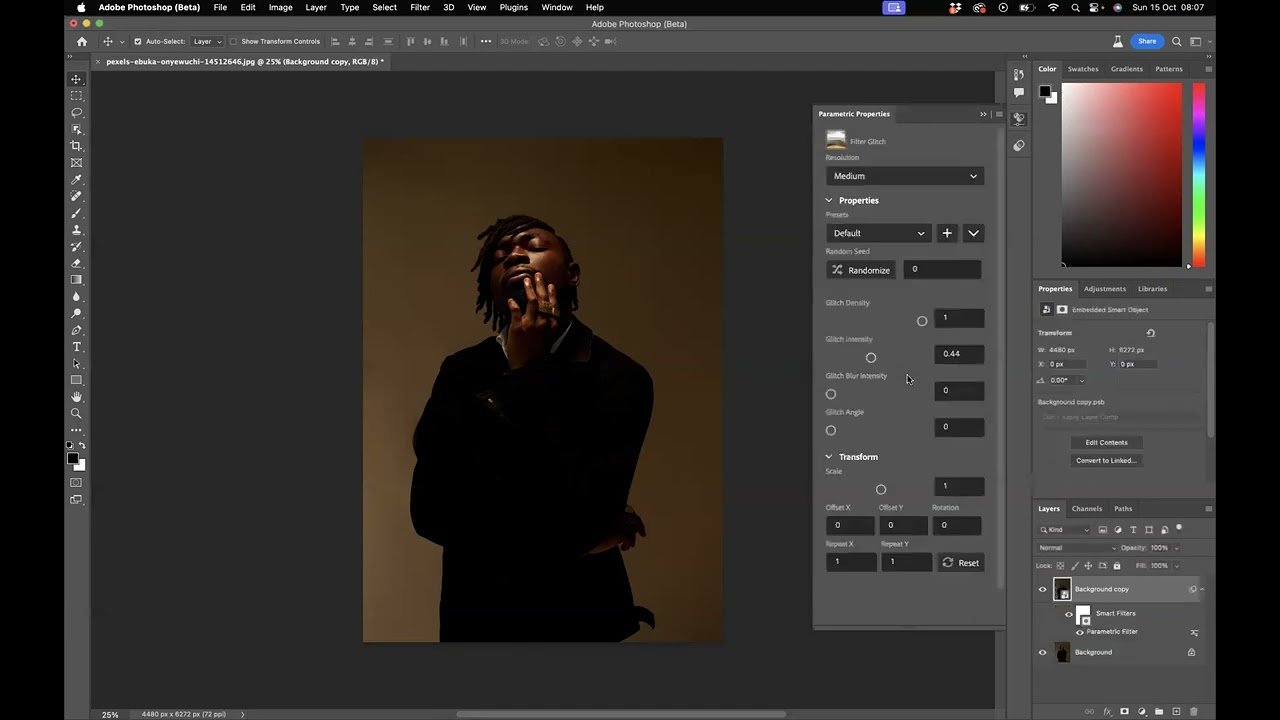Toggle Quick Mask mode icon
The width and height of the screenshot is (1280, 720).
pyautogui.click(x=76, y=482)
